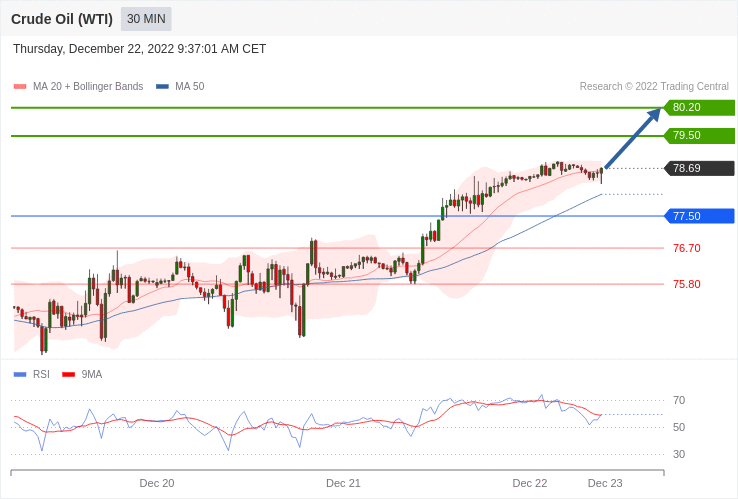Click the MA 50 legend label
The height and width of the screenshot is (500, 738).
pos(190,87)
